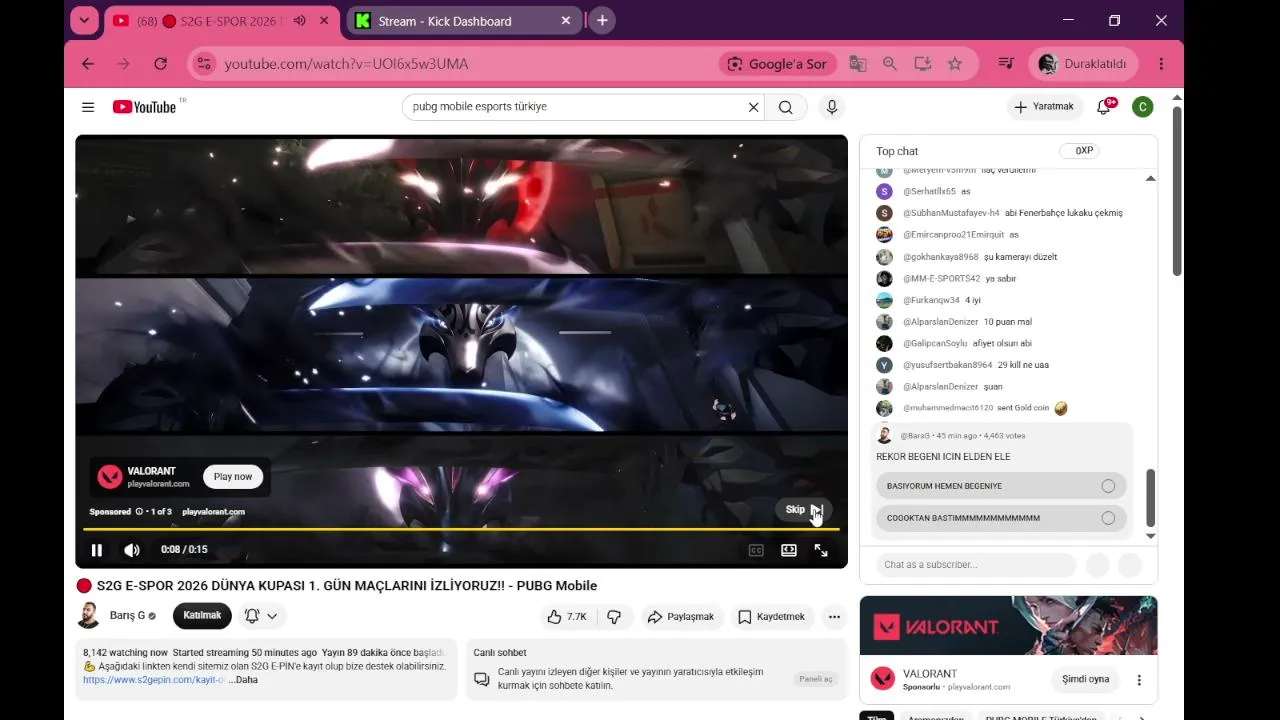Click the Google'a Sor button
Image resolution: width=1280 pixels, height=720 pixels.
point(777,64)
